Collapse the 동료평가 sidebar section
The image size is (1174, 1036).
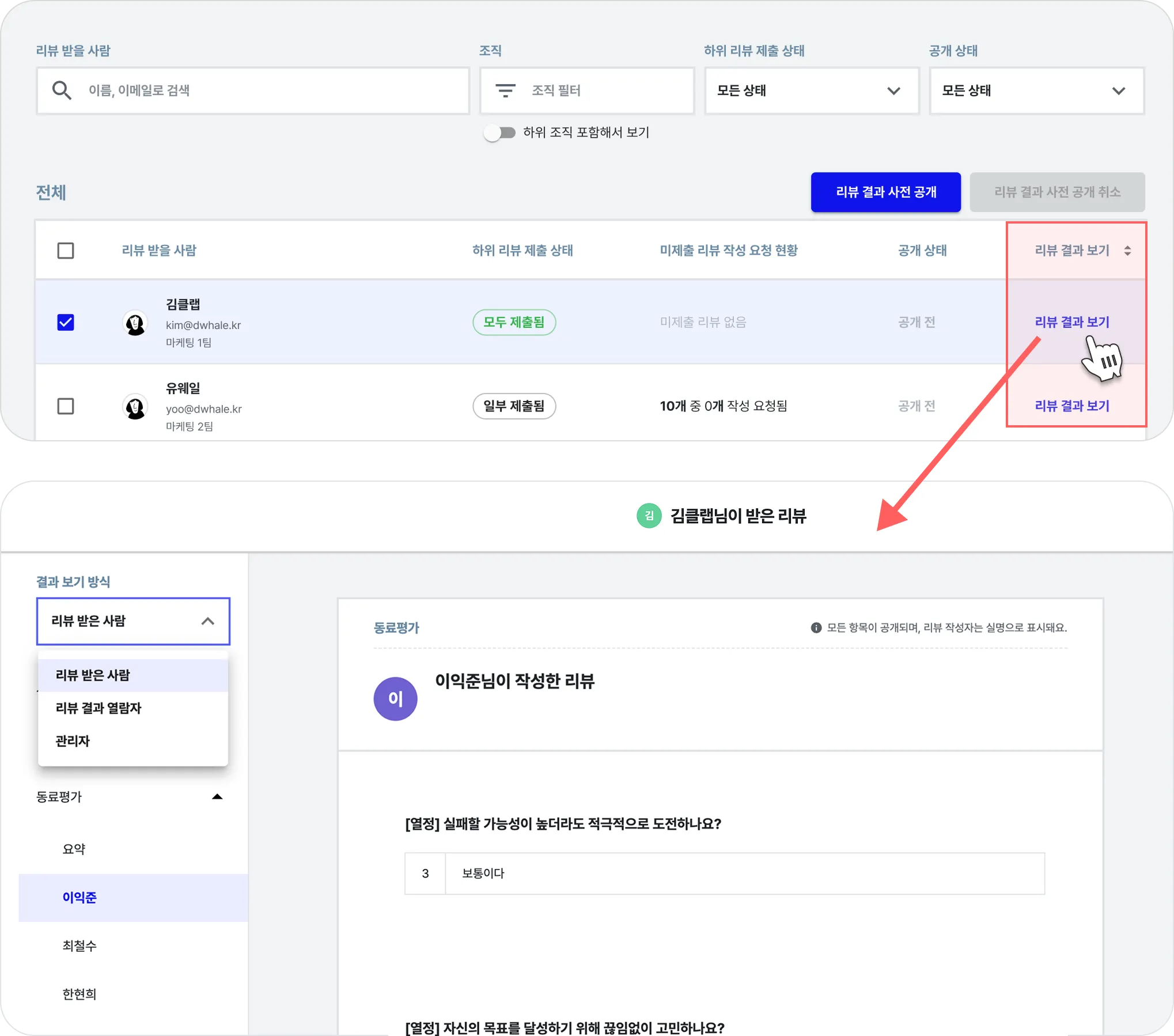point(217,797)
